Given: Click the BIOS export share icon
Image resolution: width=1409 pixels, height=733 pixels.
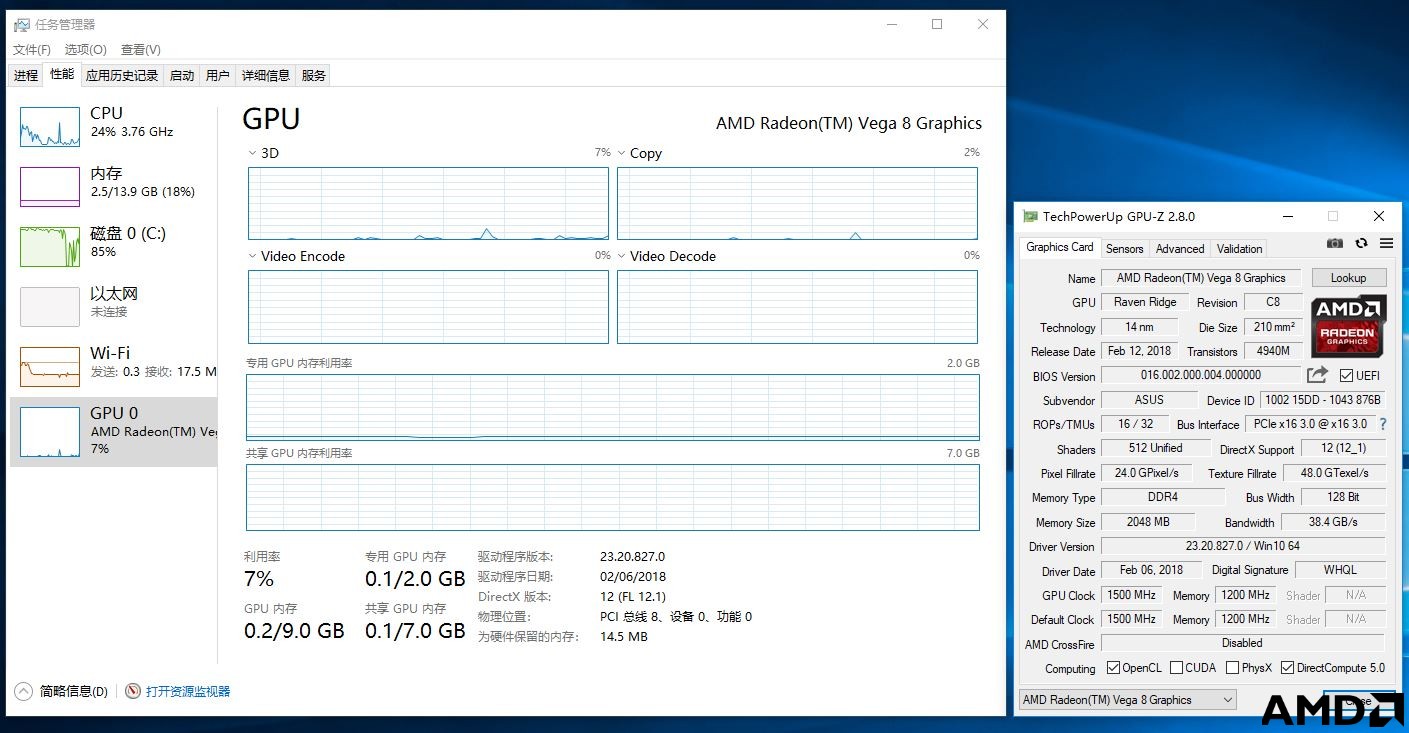Looking at the screenshot, I should pos(1318,375).
